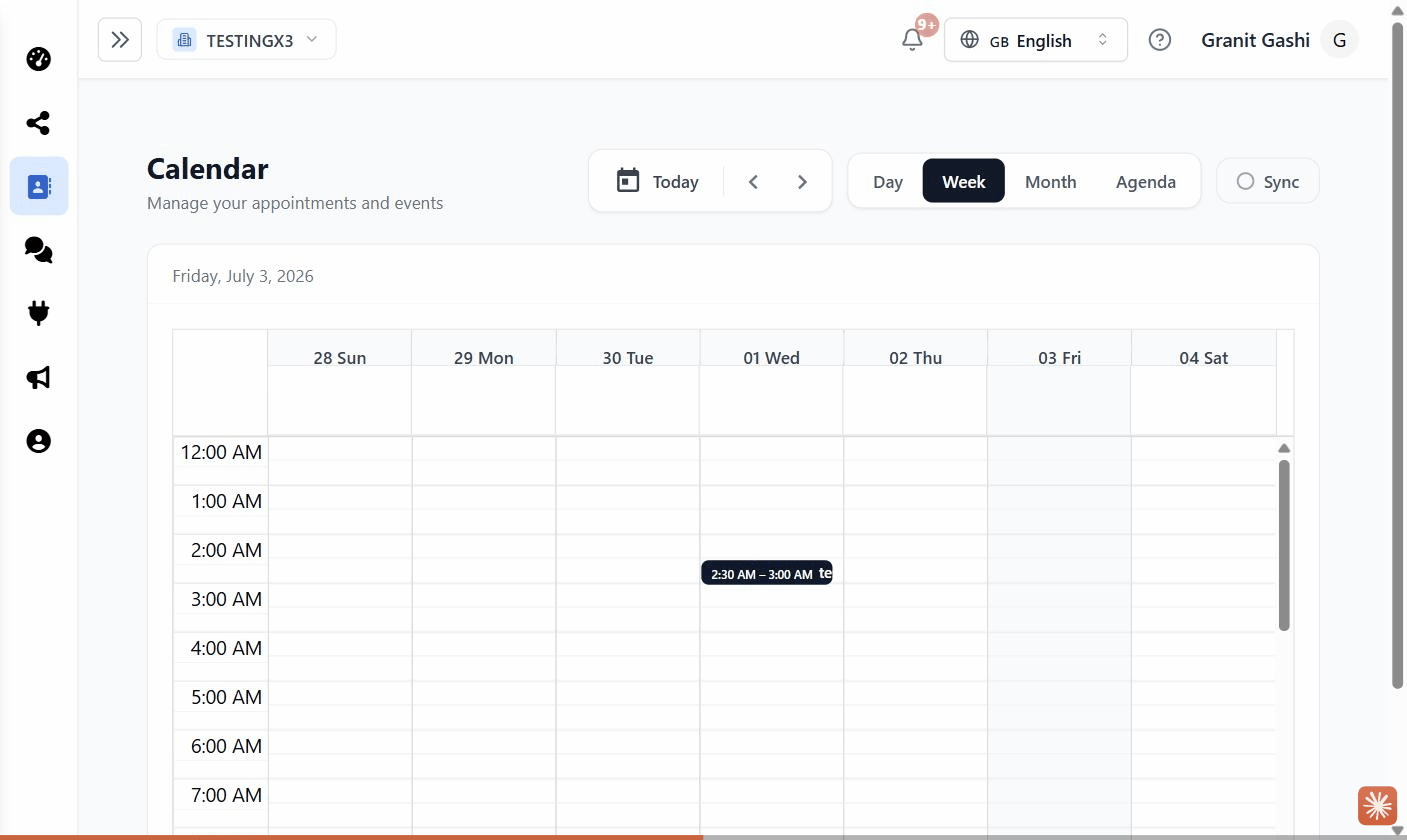The width and height of the screenshot is (1407, 840).
Task: Open the English language selector
Action: (x=1036, y=40)
